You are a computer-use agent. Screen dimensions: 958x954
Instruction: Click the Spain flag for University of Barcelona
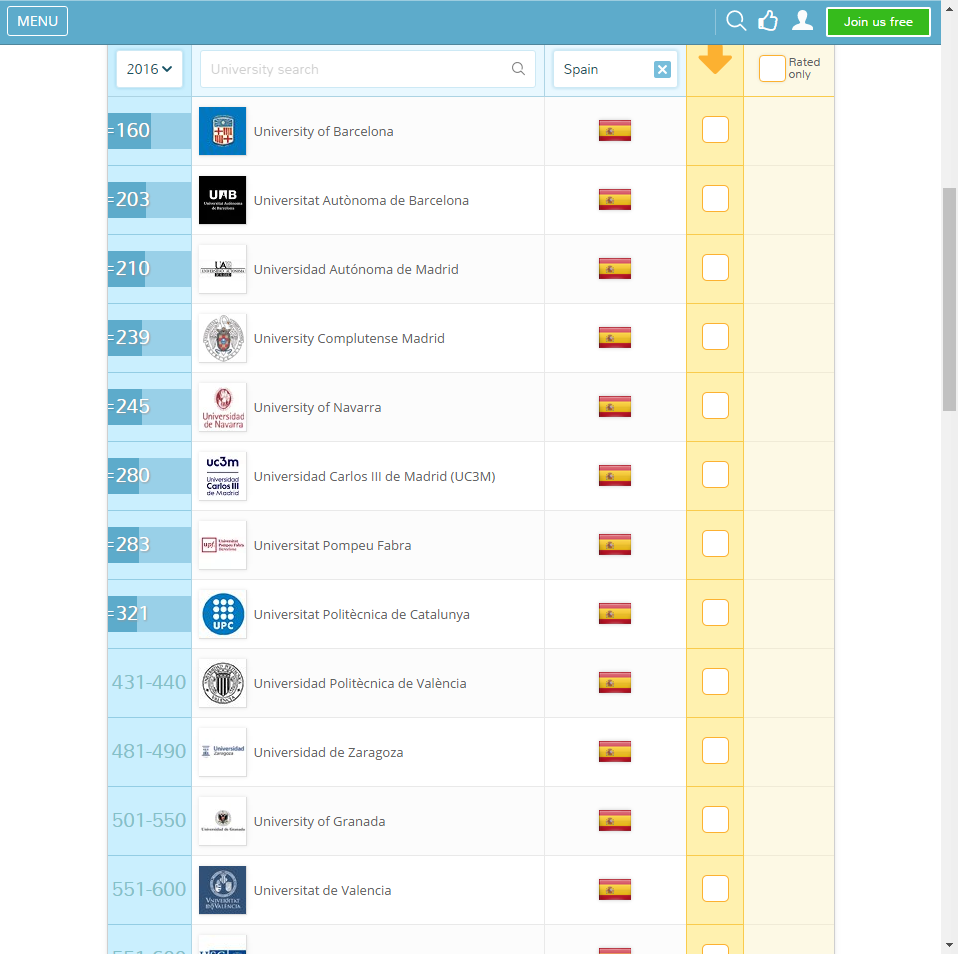[x=615, y=130]
